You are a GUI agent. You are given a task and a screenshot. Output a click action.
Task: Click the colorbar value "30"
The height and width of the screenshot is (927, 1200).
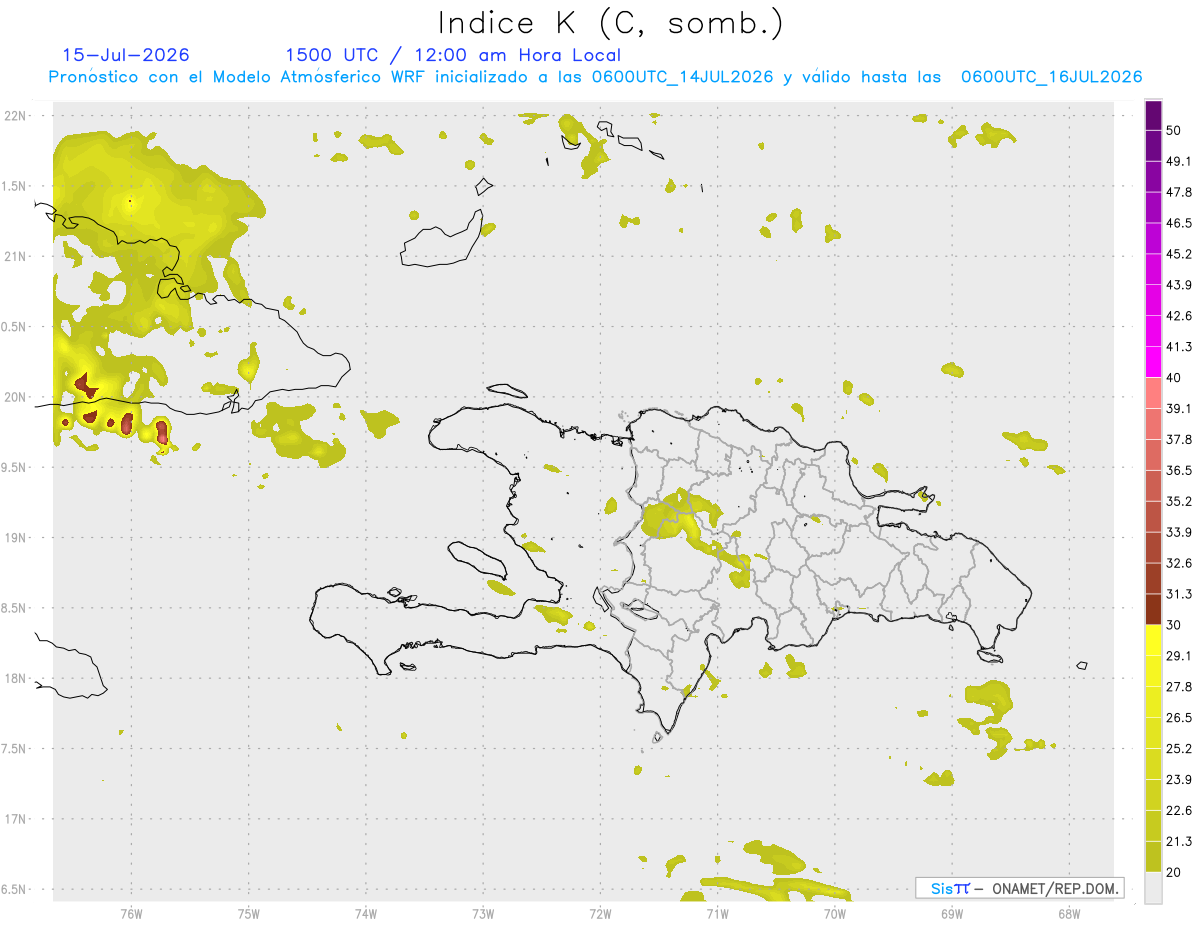point(1175,625)
